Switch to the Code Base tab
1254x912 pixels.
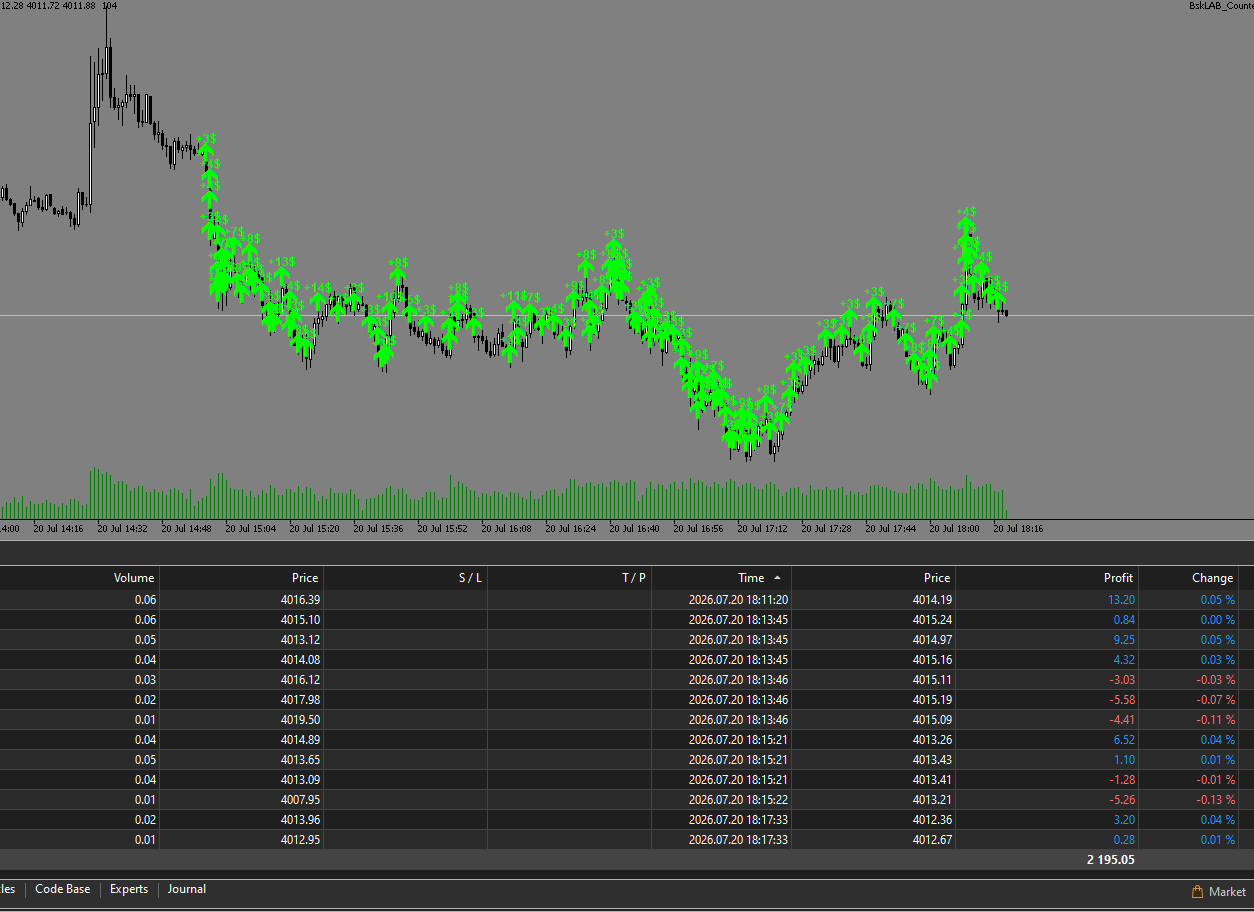[62, 889]
